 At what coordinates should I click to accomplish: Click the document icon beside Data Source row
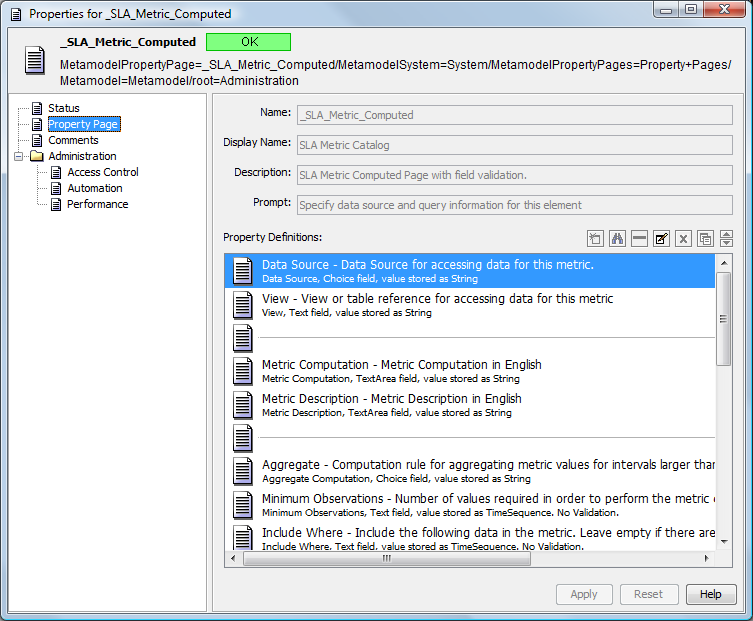click(243, 271)
